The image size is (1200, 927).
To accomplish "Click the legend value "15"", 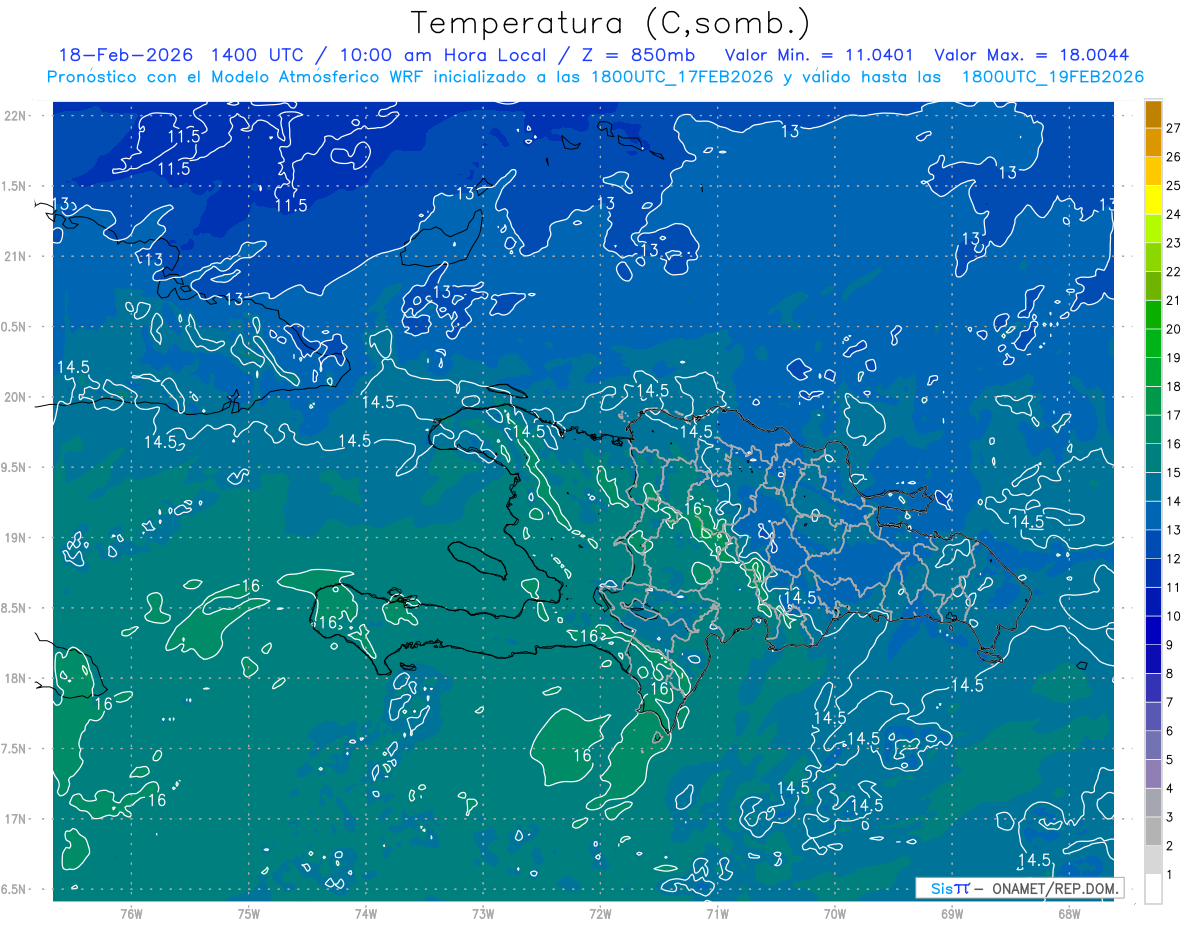I will coord(1174,472).
